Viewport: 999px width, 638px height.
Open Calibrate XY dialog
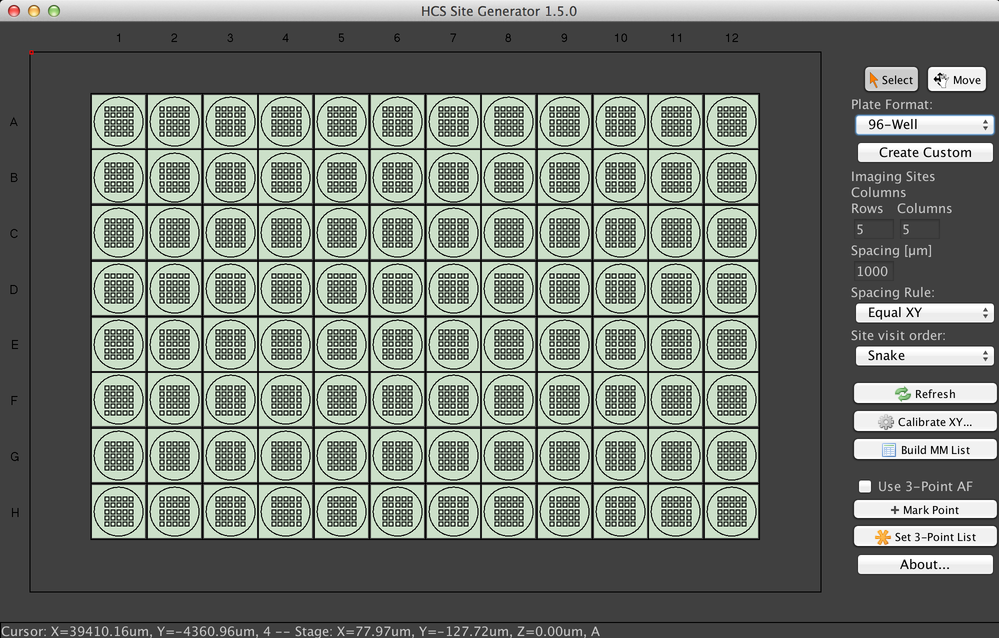coord(925,422)
